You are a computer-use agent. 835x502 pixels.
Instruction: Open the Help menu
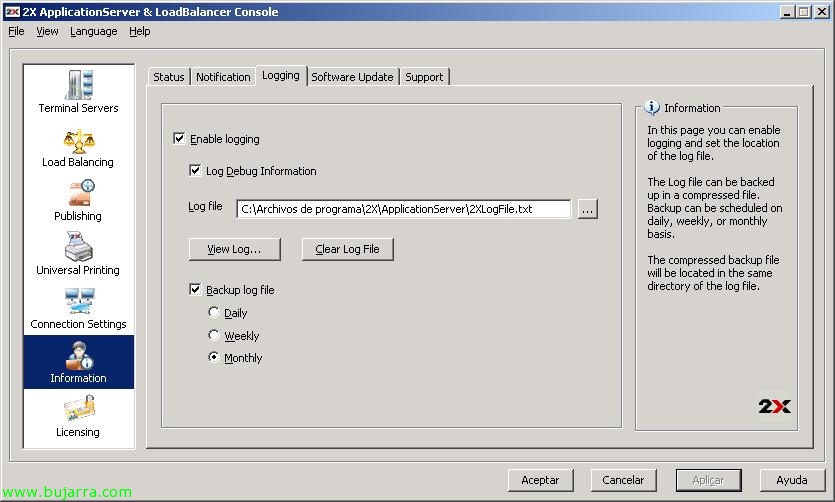[140, 31]
